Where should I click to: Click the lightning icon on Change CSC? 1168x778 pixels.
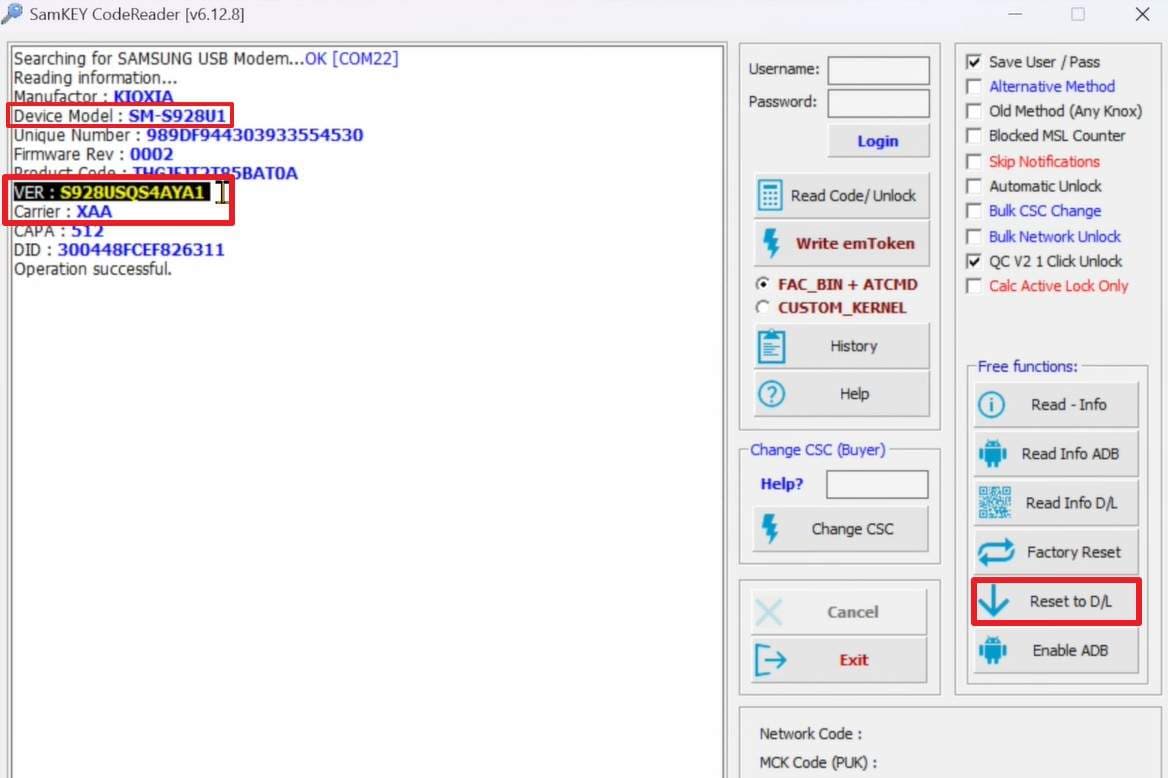tap(770, 528)
